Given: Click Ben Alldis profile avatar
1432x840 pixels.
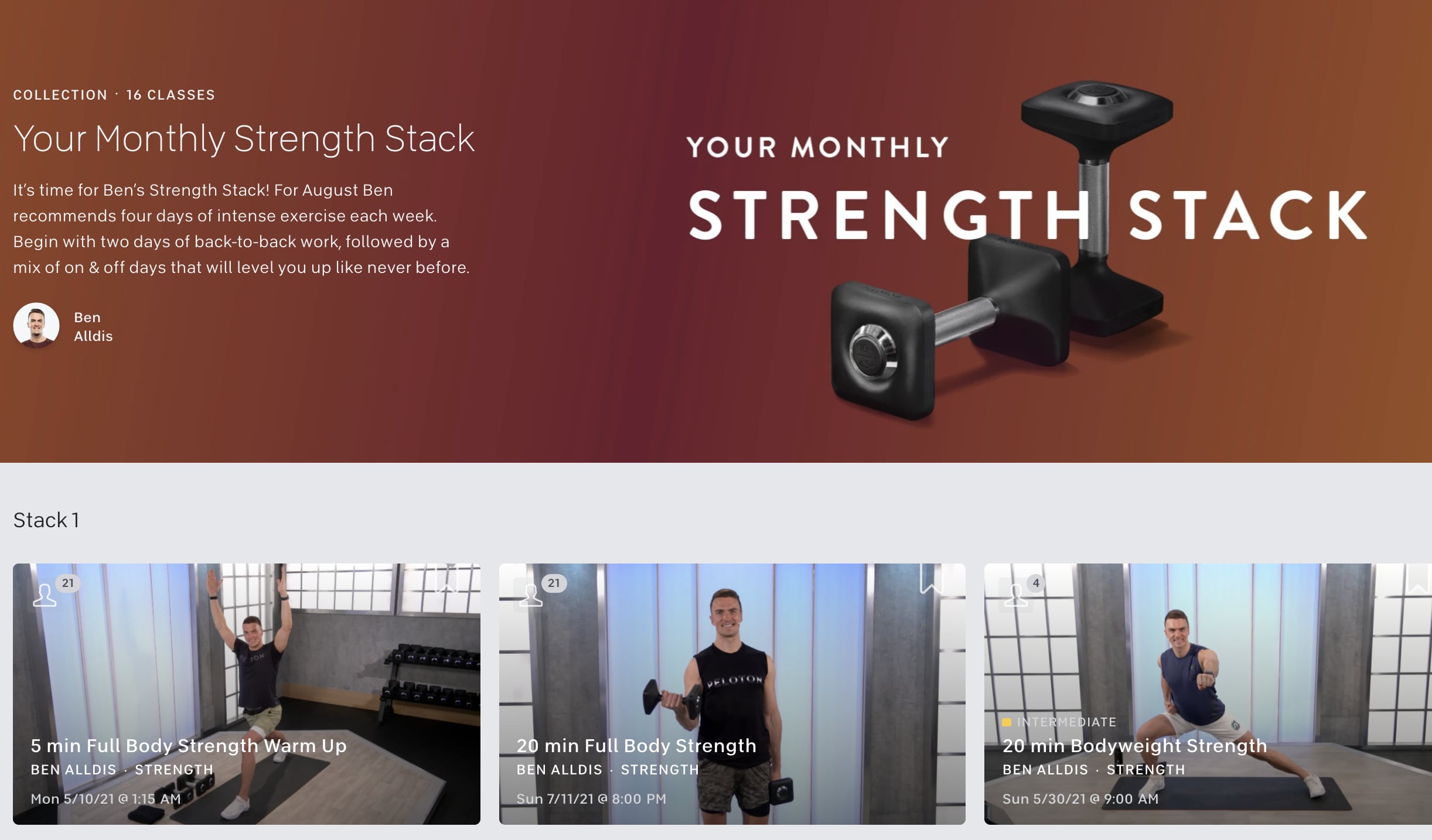Looking at the screenshot, I should (36, 326).
